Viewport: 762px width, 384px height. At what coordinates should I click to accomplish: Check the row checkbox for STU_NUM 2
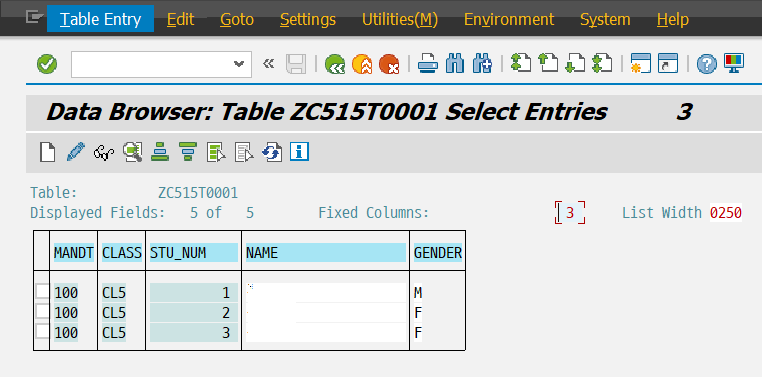(42, 312)
